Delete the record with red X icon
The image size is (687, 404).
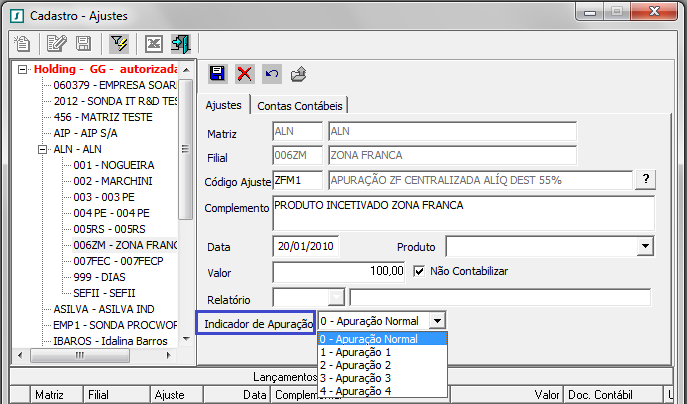point(245,73)
